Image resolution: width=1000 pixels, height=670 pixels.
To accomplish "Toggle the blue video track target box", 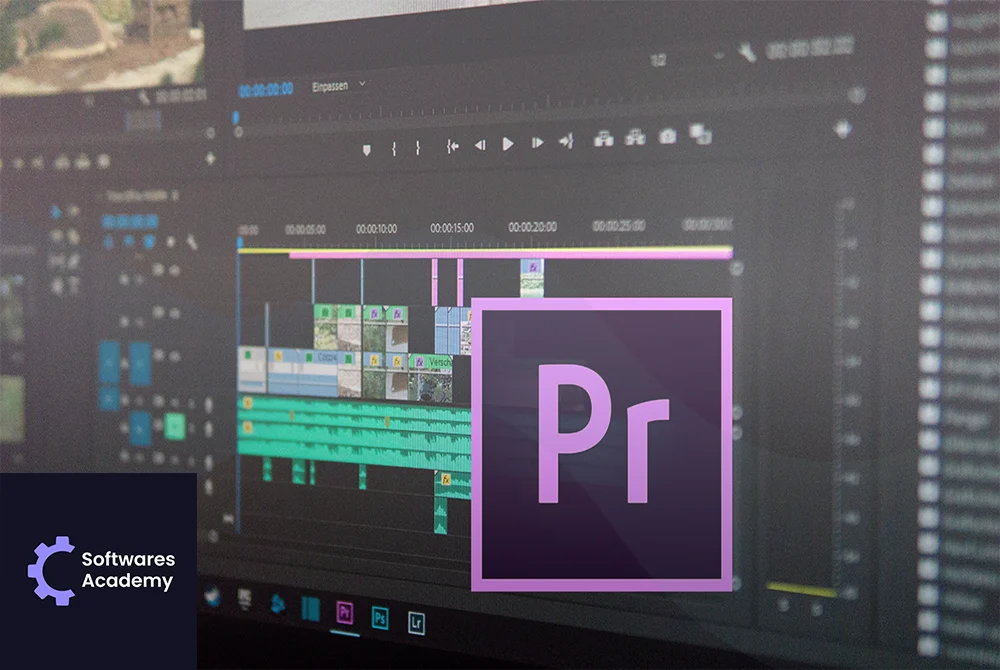I will 140,363.
